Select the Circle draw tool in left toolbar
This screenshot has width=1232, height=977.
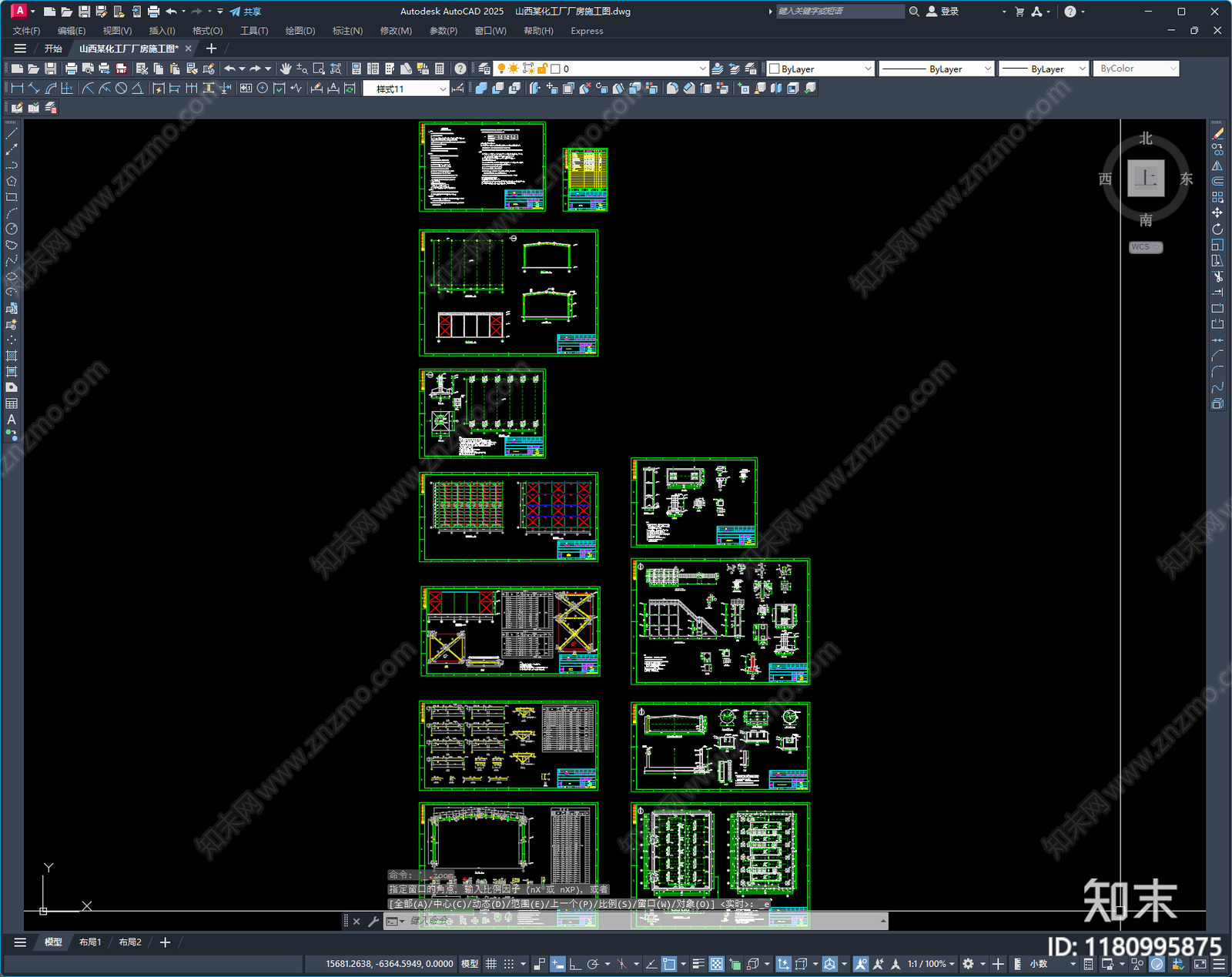tap(12, 229)
